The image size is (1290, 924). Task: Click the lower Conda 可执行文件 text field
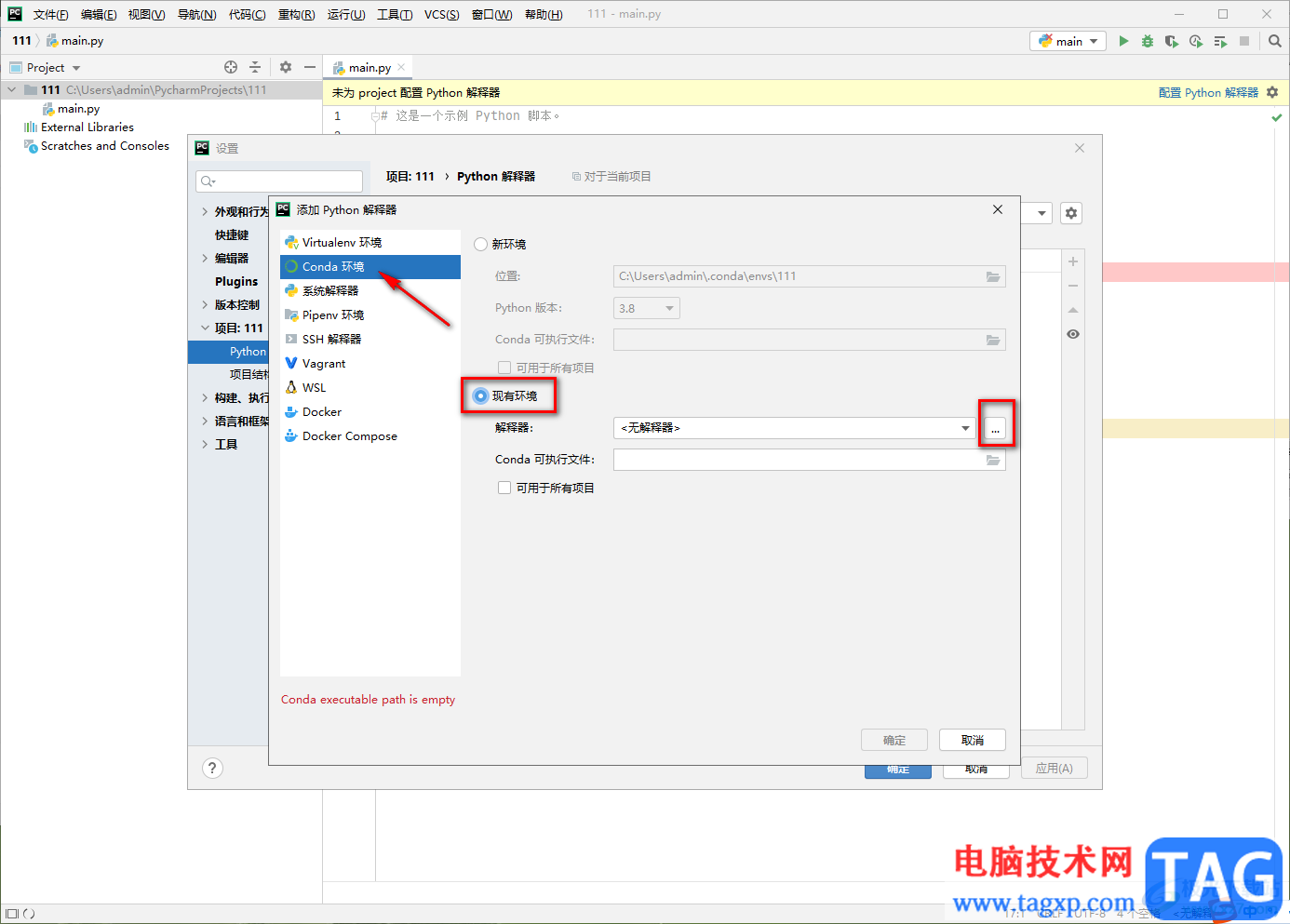(810, 460)
